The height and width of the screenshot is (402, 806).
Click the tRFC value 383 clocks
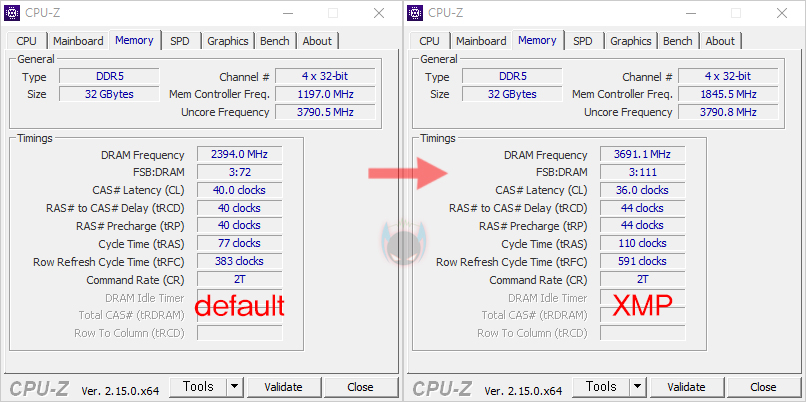[x=240, y=261]
